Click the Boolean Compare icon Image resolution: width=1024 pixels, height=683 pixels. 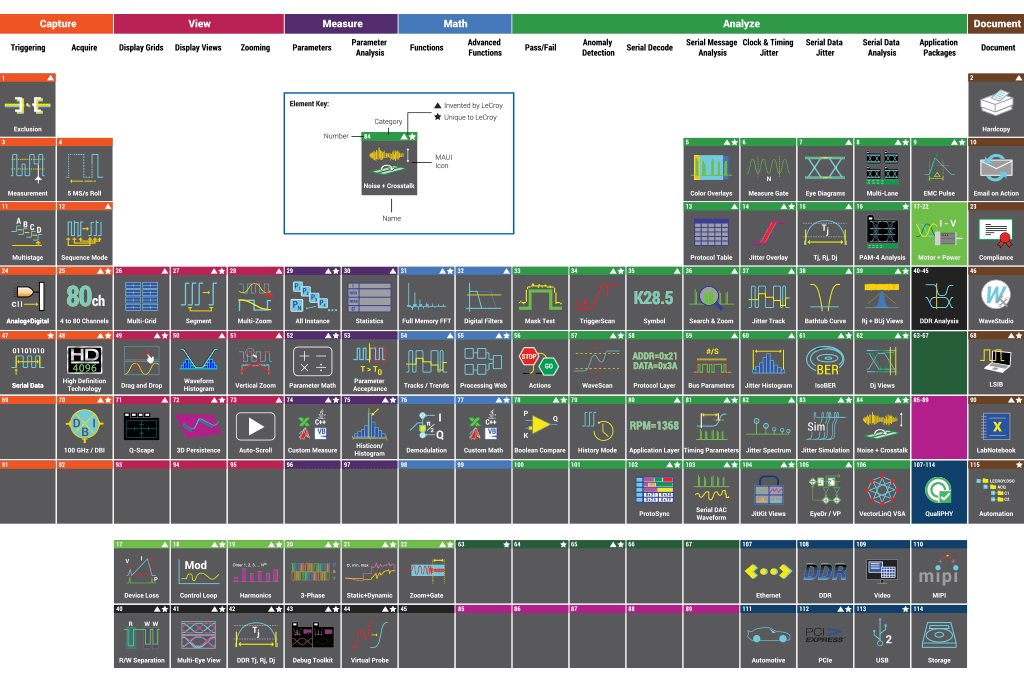click(x=539, y=428)
